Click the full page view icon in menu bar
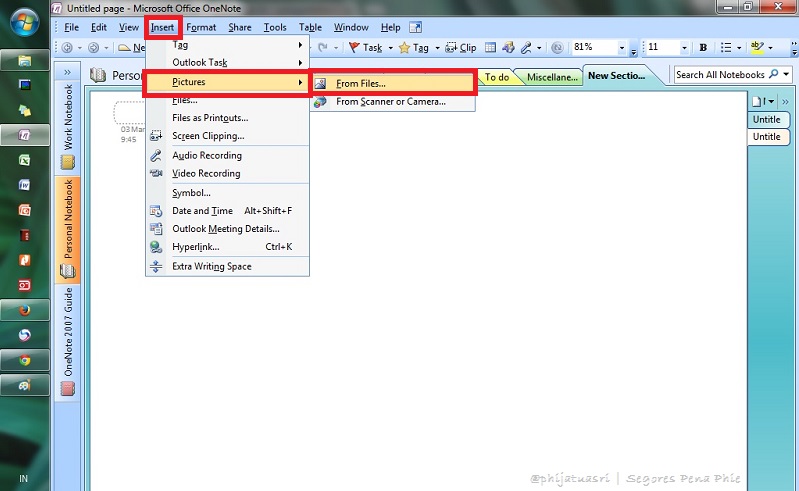This screenshot has height=491, width=799. (416, 28)
